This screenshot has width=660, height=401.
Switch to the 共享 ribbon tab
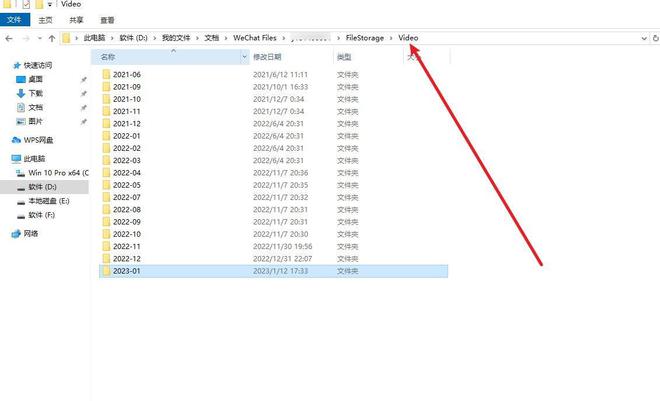point(78,19)
